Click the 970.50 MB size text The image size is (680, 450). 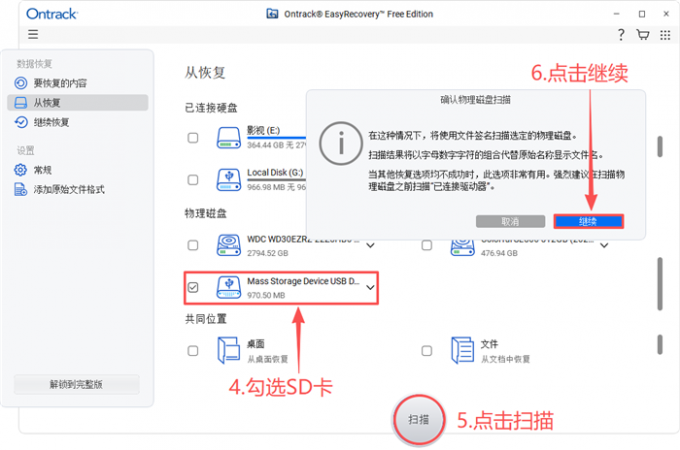click(x=266, y=295)
